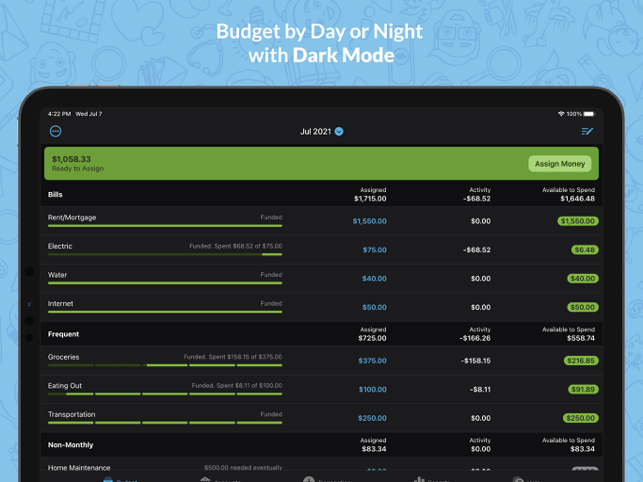Viewport: 643px width, 482px height.
Task: Edit Rent/Mortgage assigned amount $1,550.00
Action: [369, 221]
